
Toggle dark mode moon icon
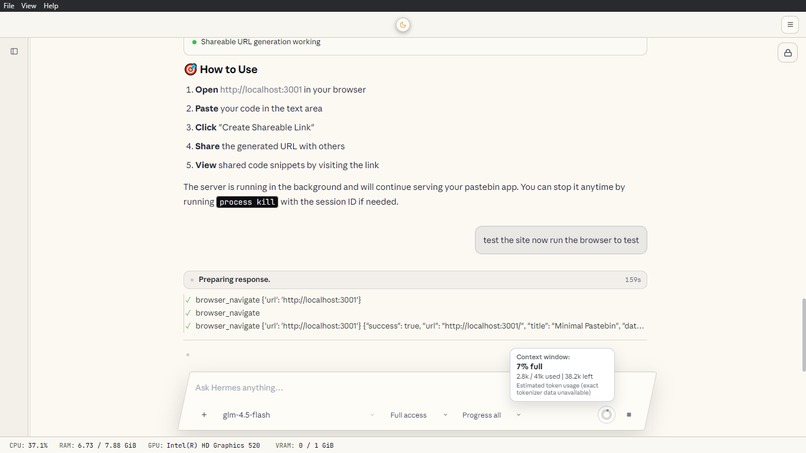pyautogui.click(x=402, y=25)
